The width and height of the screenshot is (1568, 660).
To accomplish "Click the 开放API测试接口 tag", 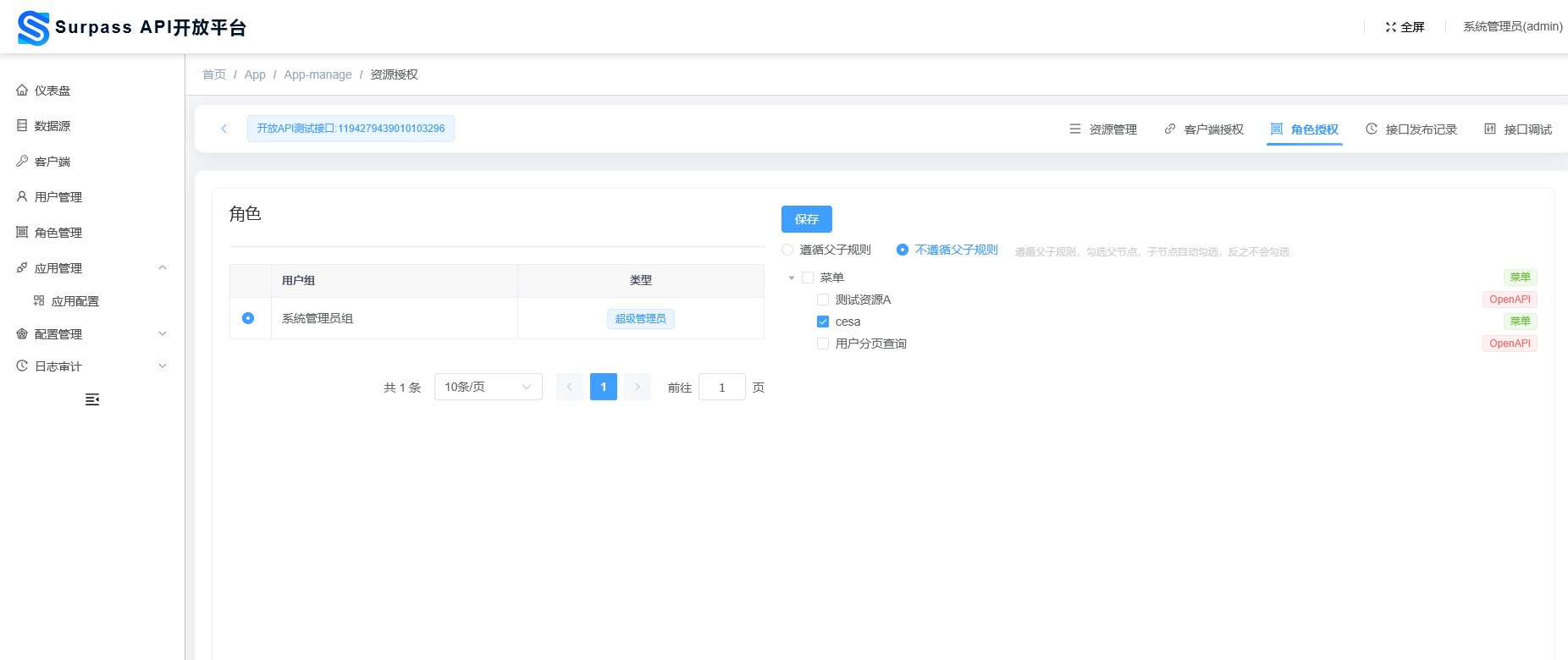I will pos(351,129).
